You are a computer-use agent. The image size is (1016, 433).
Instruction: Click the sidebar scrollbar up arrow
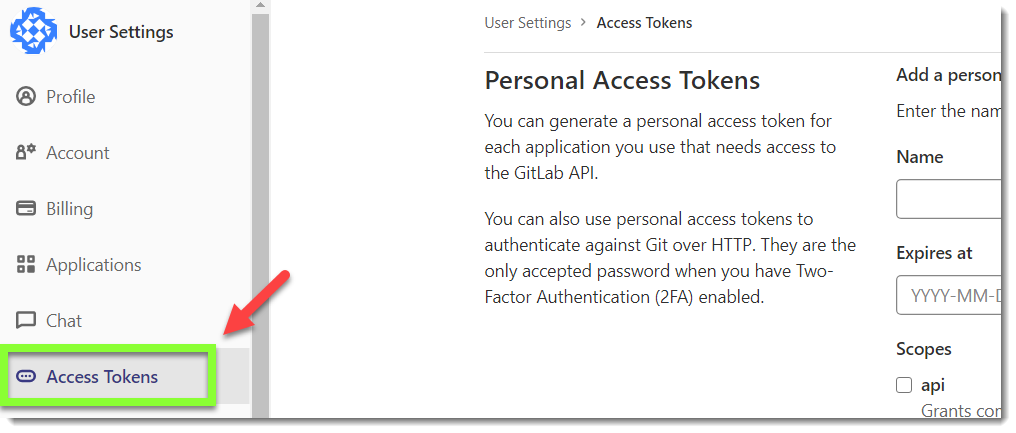[x=260, y=6]
